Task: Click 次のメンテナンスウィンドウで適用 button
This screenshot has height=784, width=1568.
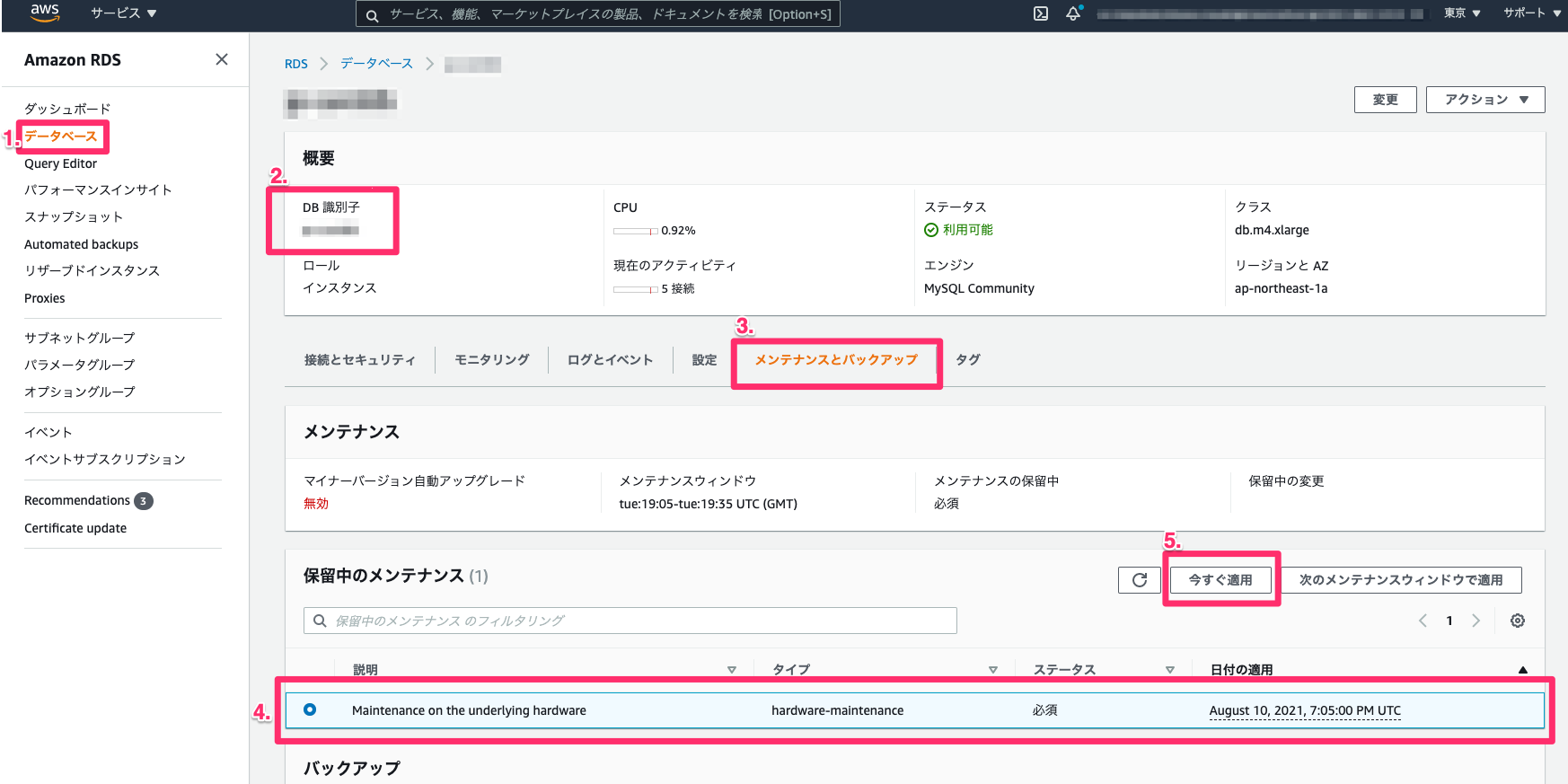Action: click(x=1401, y=580)
